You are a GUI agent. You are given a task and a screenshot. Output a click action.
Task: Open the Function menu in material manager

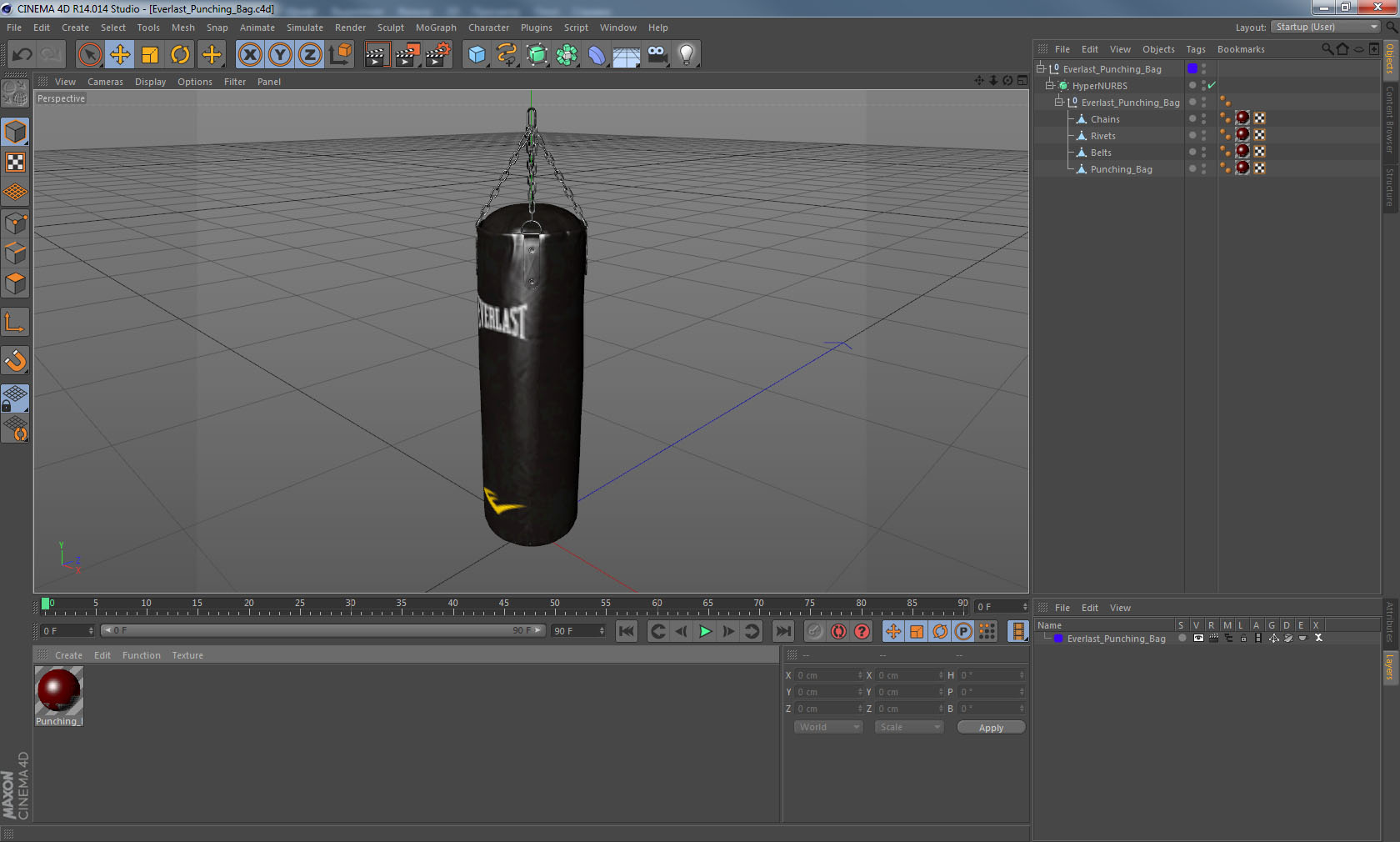tap(142, 655)
